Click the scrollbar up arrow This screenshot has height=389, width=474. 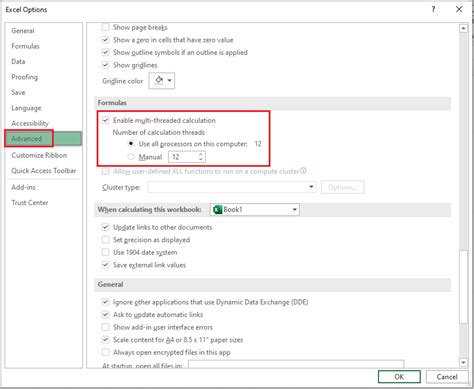point(463,28)
